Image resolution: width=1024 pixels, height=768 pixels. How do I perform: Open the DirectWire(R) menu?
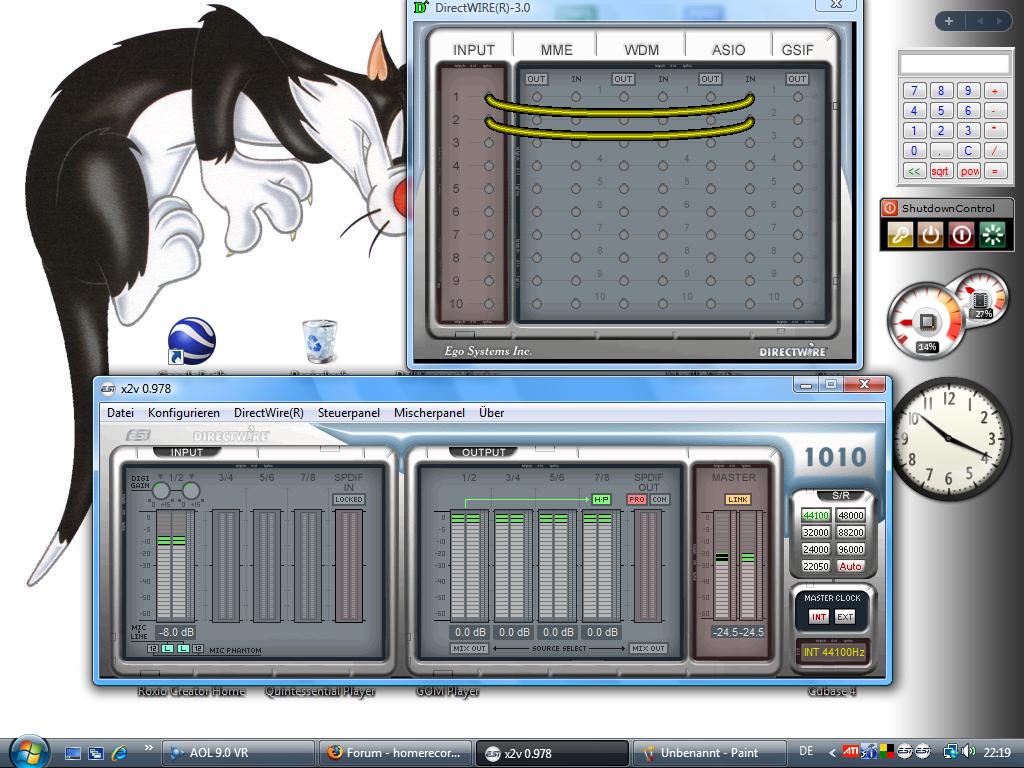coord(269,413)
